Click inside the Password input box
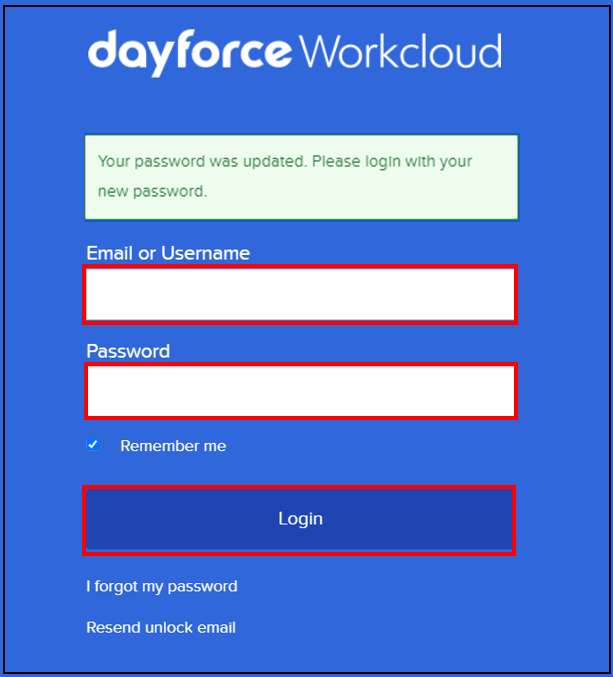The width and height of the screenshot is (613, 677). (x=300, y=391)
